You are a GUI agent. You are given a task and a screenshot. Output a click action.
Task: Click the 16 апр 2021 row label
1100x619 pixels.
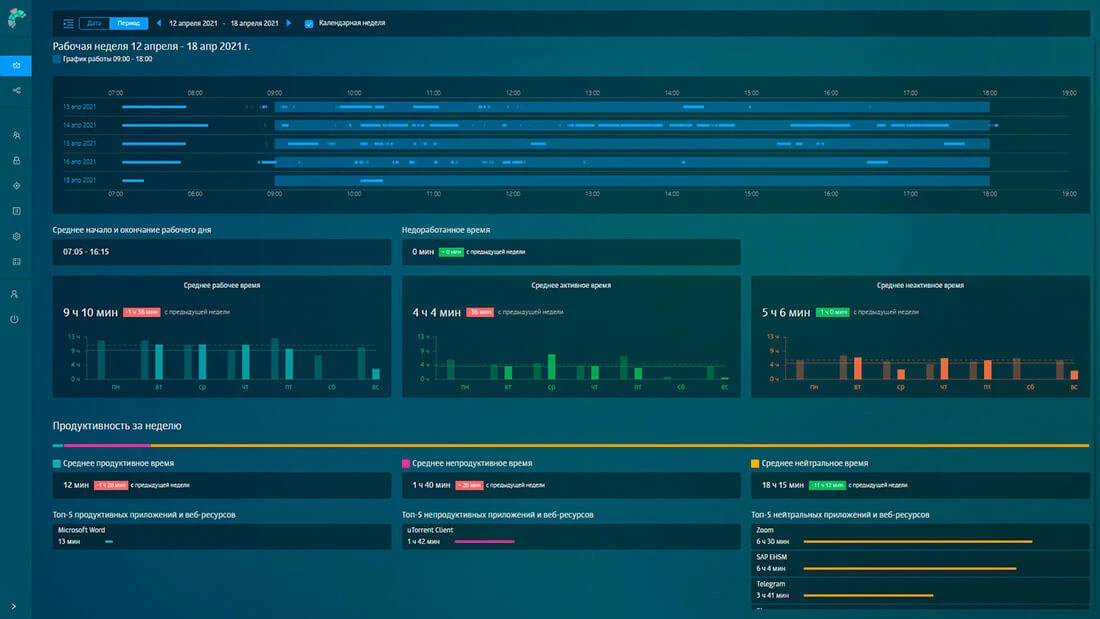[x=80, y=161]
